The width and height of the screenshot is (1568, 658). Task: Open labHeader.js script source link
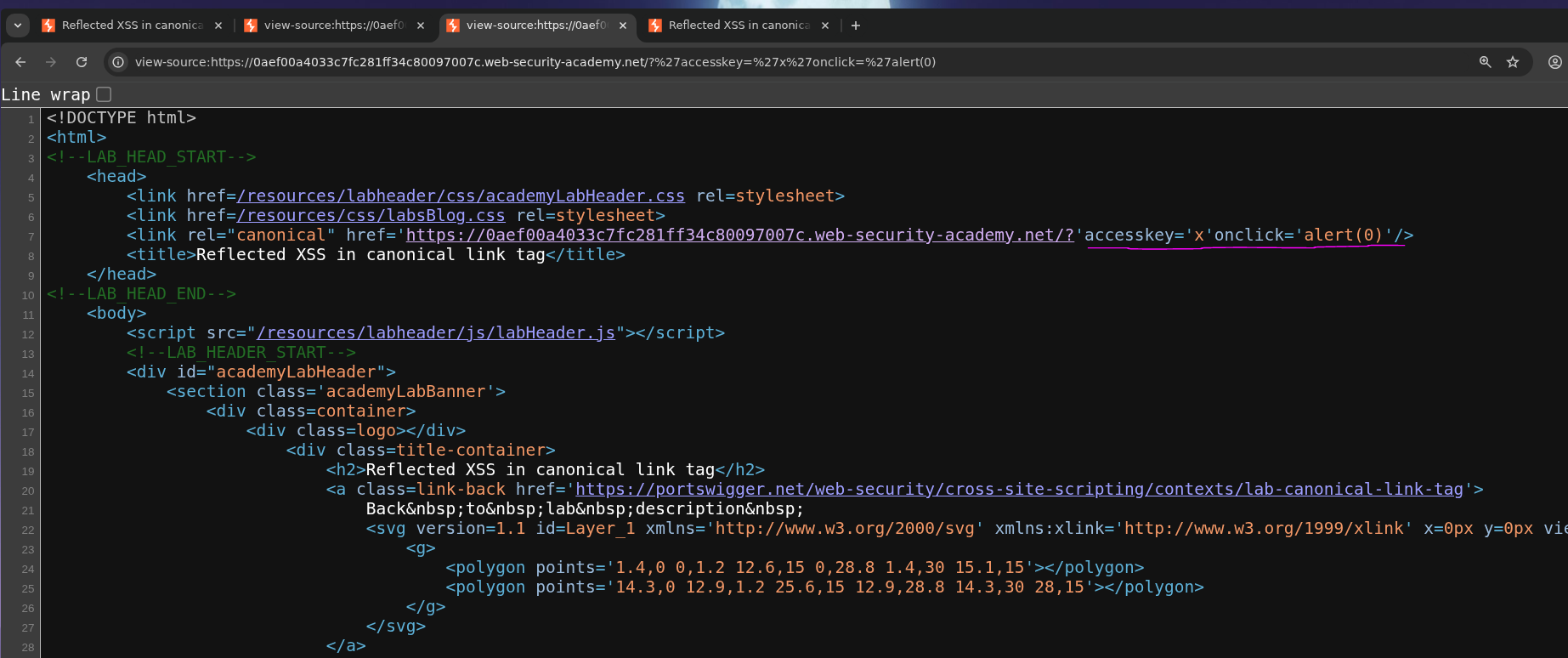[436, 333]
